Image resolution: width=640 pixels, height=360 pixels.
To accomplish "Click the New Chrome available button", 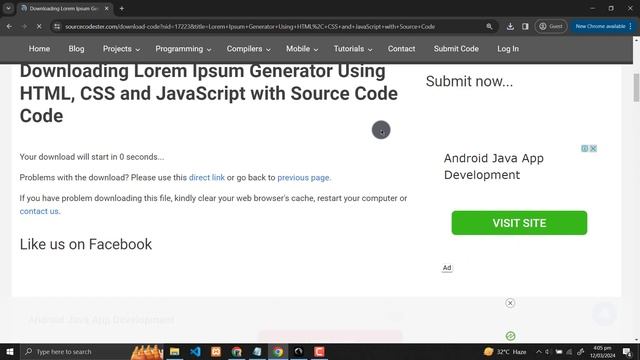I will coord(603,27).
